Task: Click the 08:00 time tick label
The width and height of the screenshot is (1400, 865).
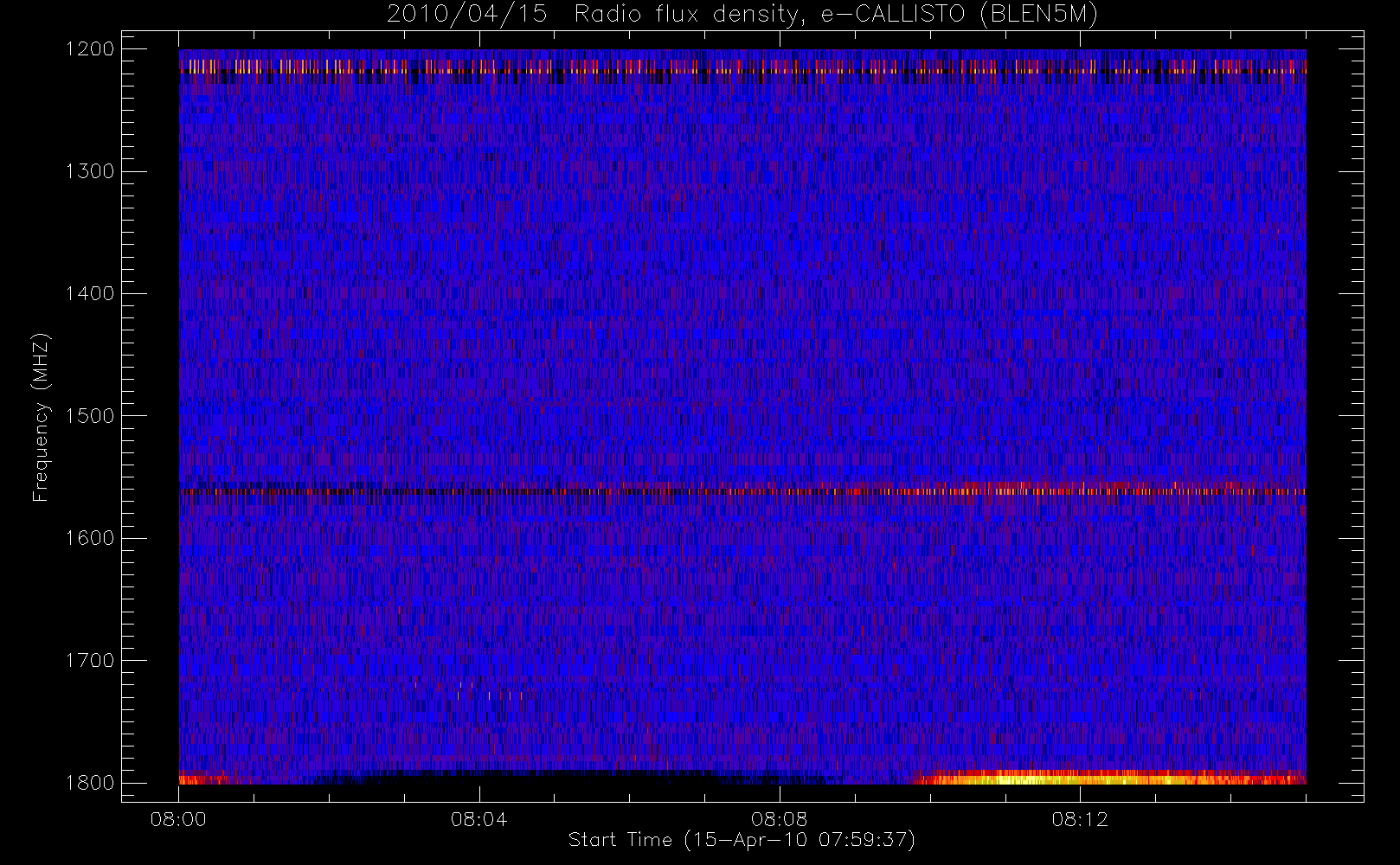Action: pyautogui.click(x=178, y=819)
